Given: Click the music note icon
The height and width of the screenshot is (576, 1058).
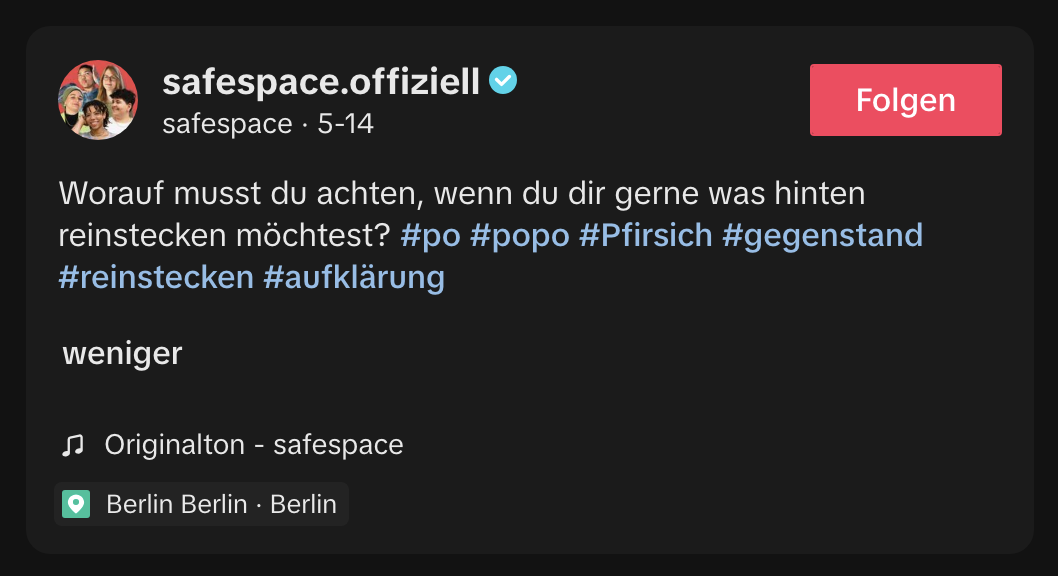Looking at the screenshot, I should [73, 445].
